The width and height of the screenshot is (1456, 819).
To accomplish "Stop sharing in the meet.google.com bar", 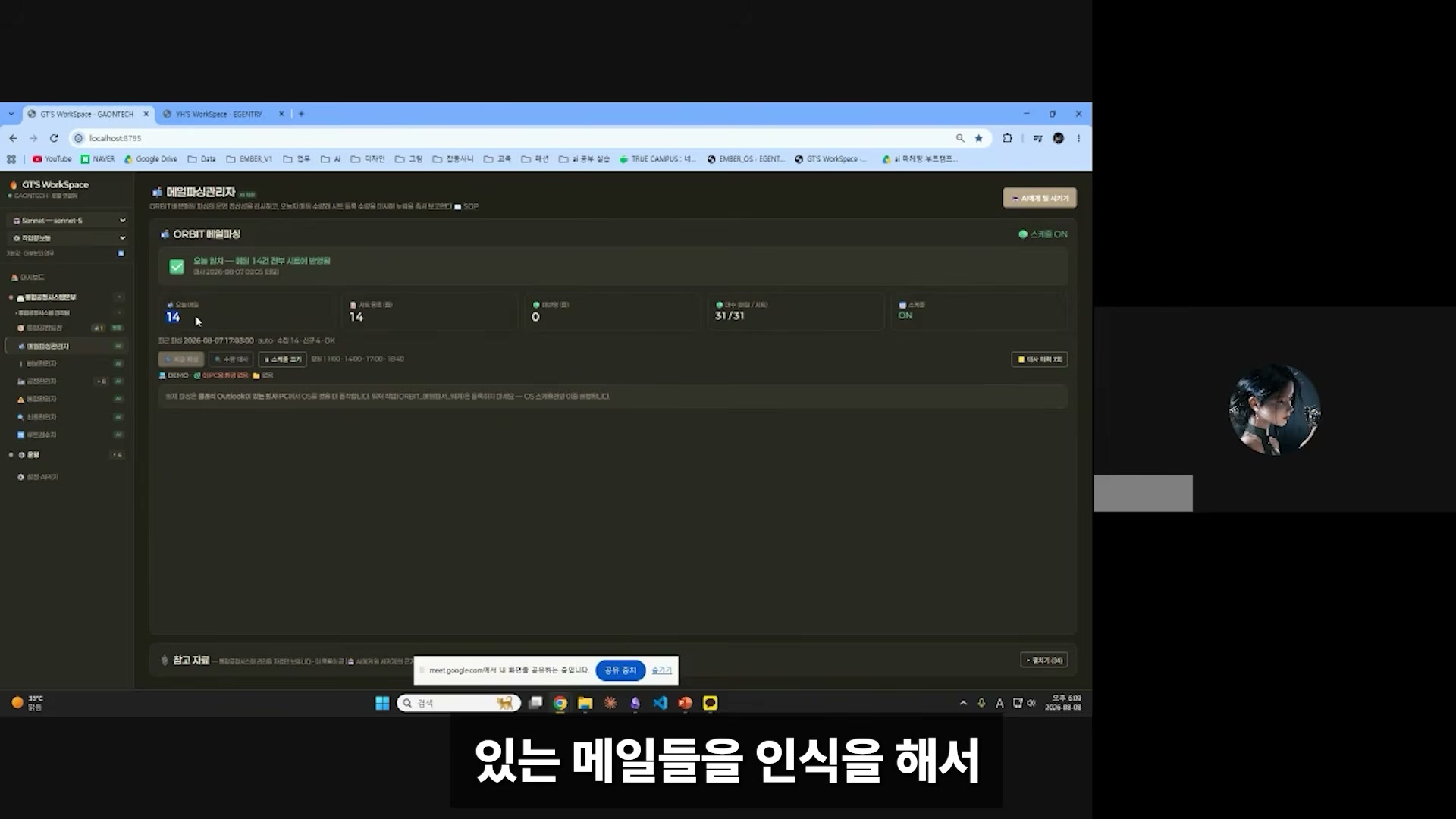I will click(620, 670).
